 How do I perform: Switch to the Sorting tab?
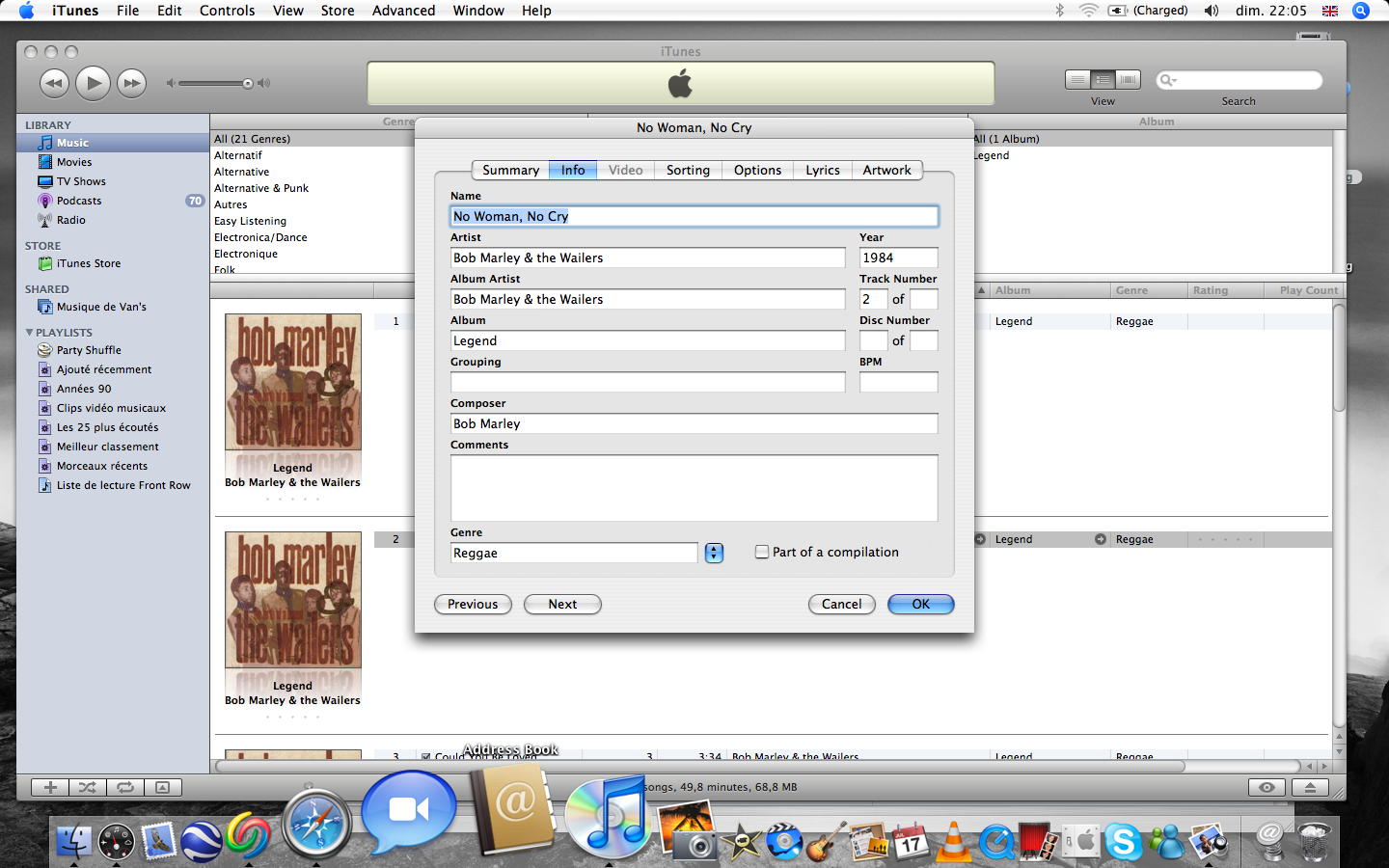(x=688, y=170)
